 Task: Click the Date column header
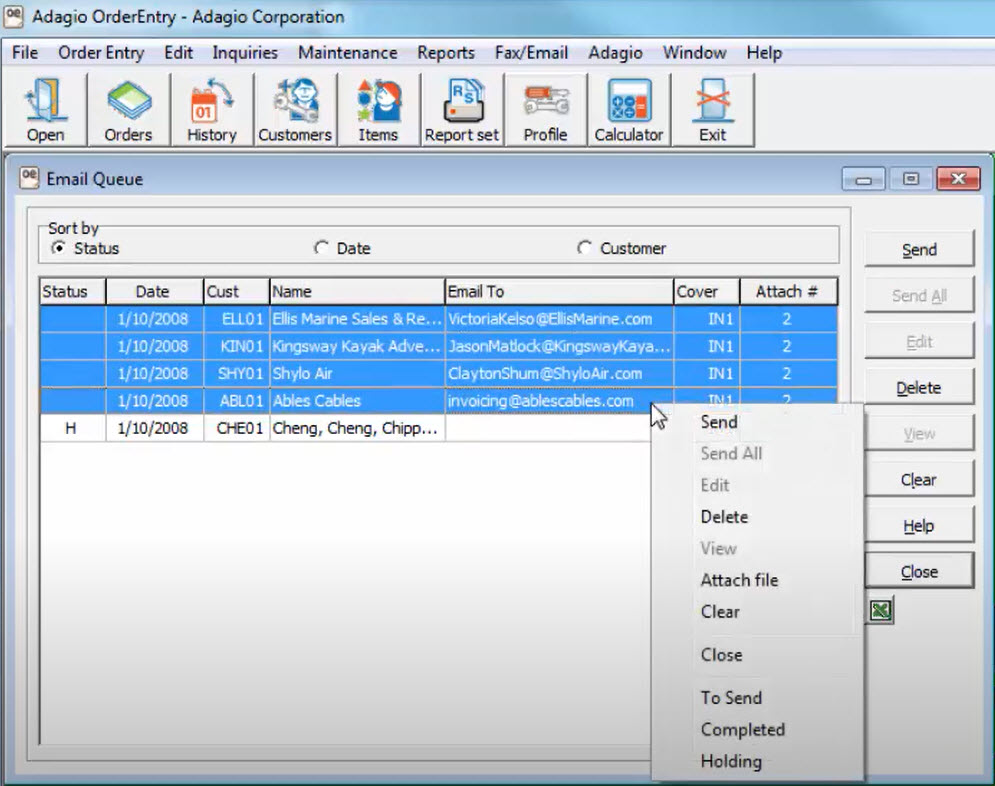(154, 291)
